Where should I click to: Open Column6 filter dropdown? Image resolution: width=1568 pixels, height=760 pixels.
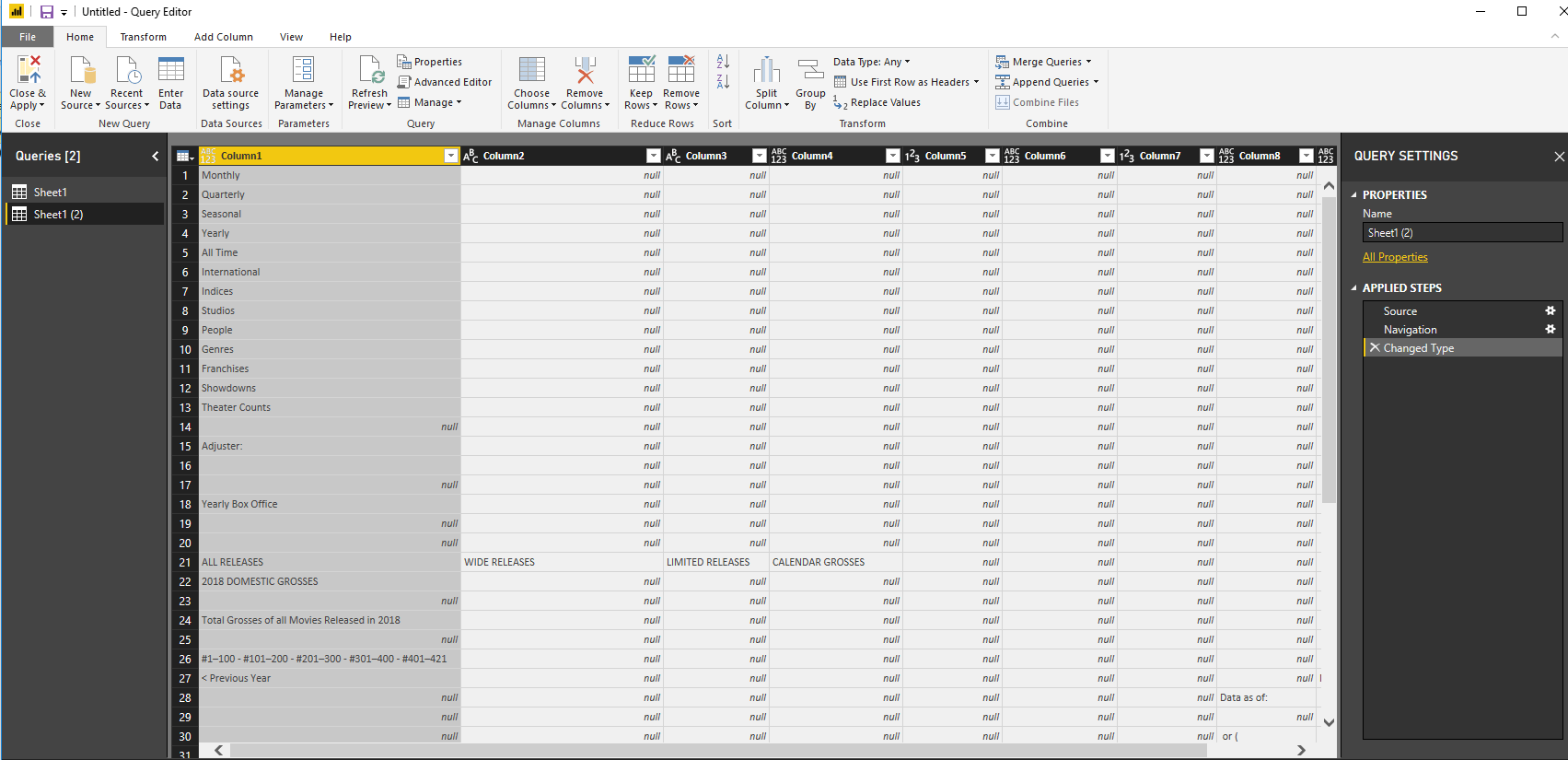click(1108, 156)
